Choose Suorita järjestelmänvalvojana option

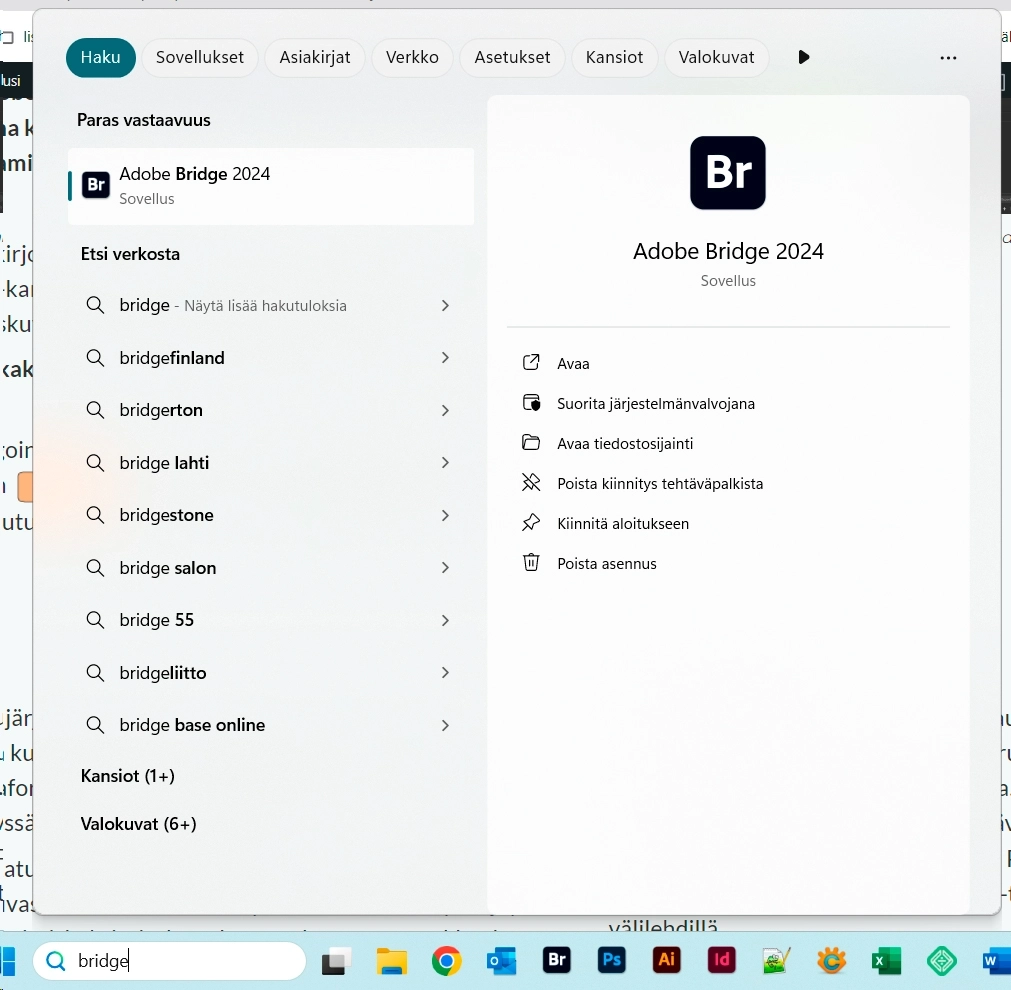[x=655, y=404]
